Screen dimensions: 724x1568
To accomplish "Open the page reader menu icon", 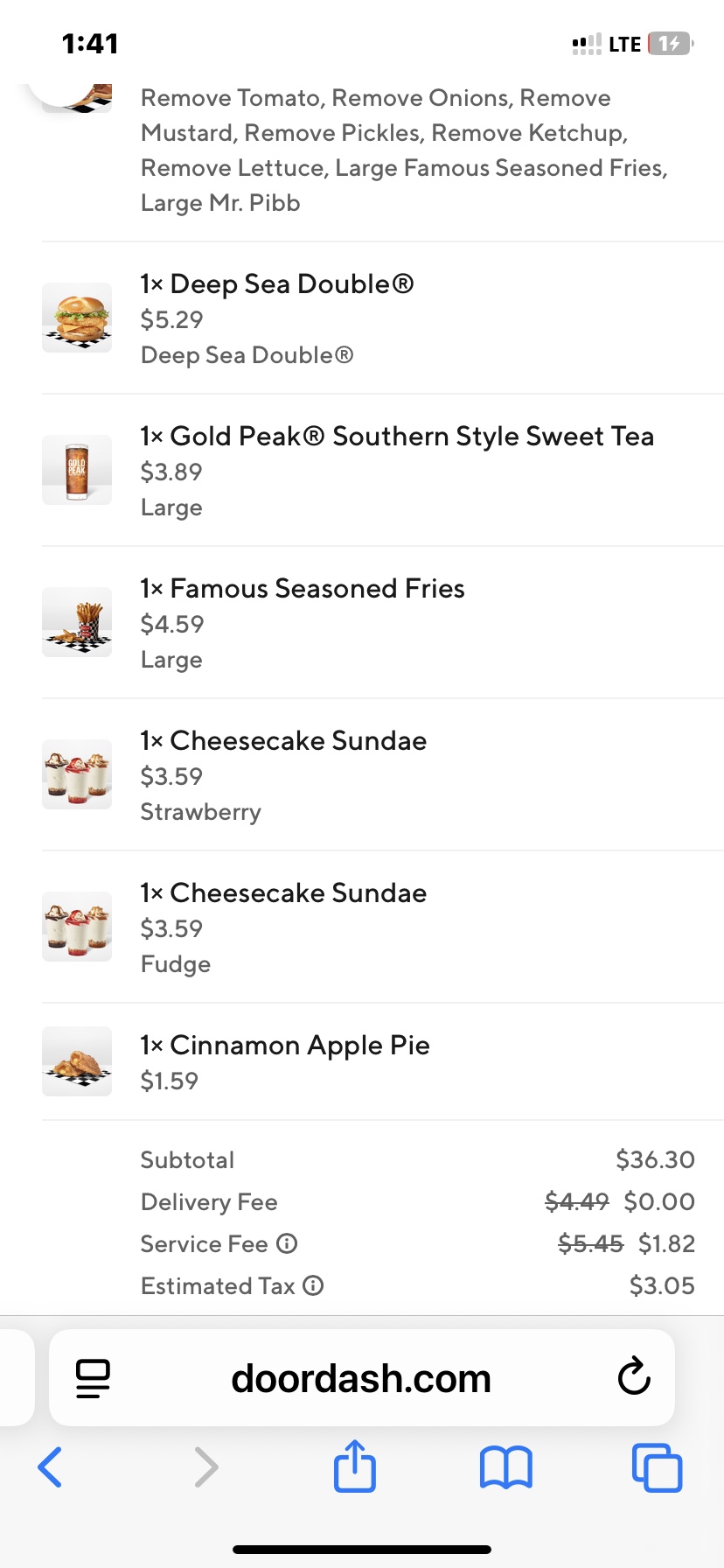I will click(93, 1378).
